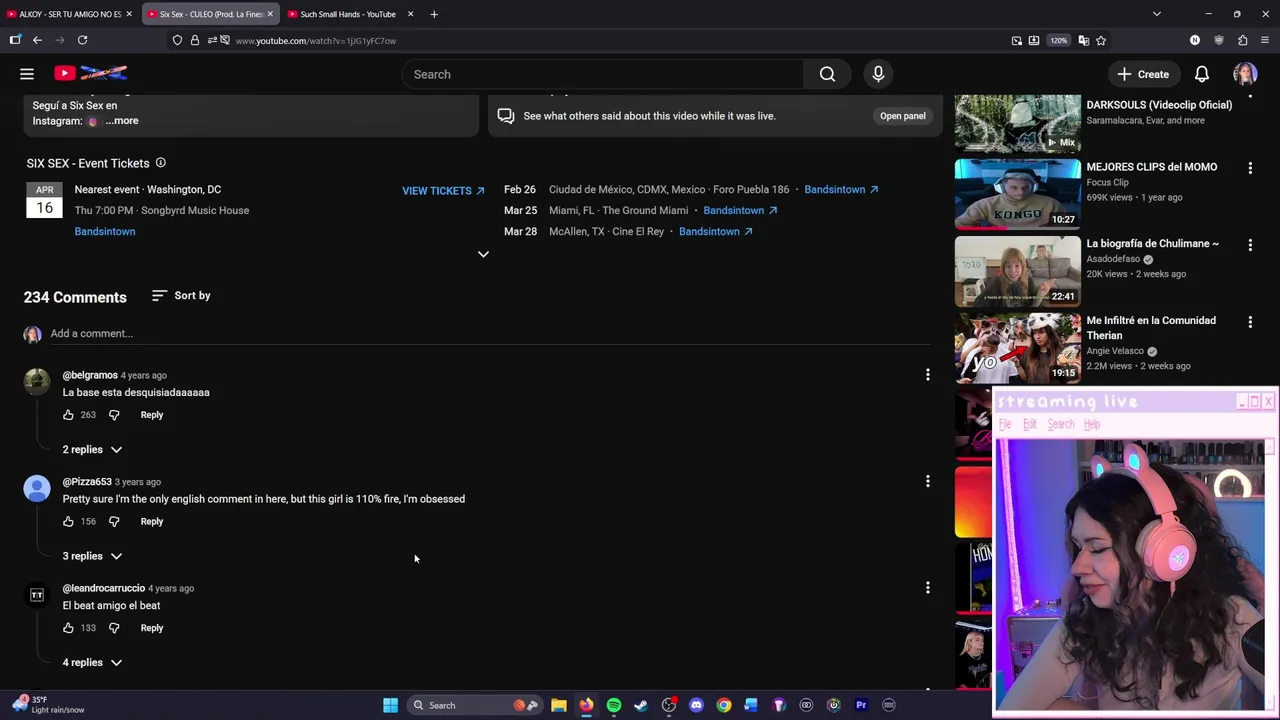Reload the page in browser toolbar
The width and height of the screenshot is (1280, 720).
point(82,40)
